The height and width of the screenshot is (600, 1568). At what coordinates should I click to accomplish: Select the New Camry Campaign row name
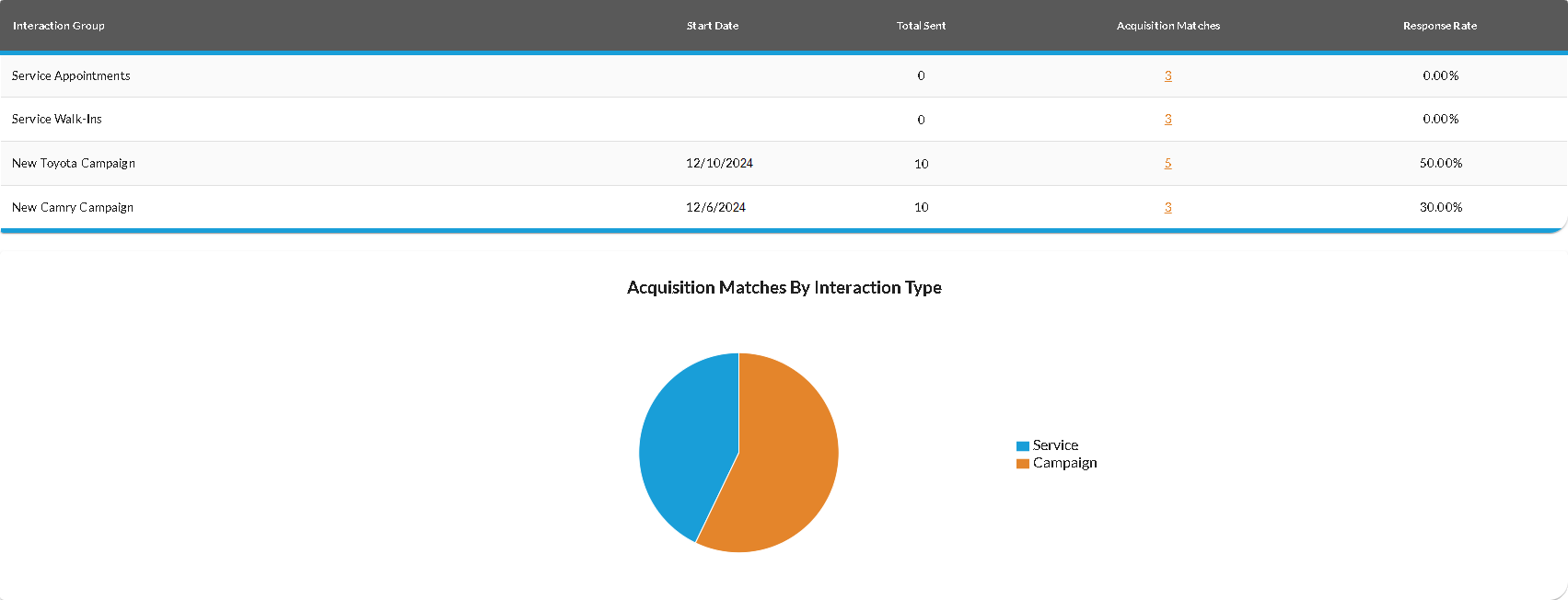click(x=73, y=207)
